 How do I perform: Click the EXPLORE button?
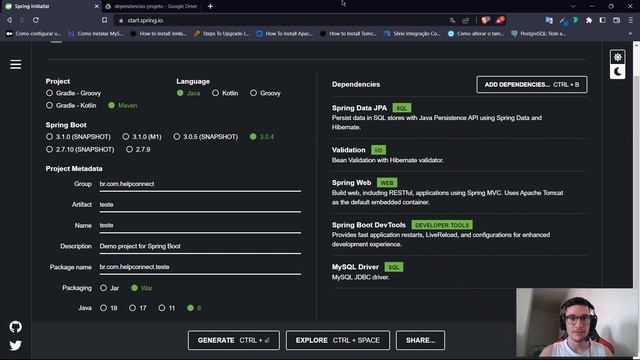tap(338, 340)
